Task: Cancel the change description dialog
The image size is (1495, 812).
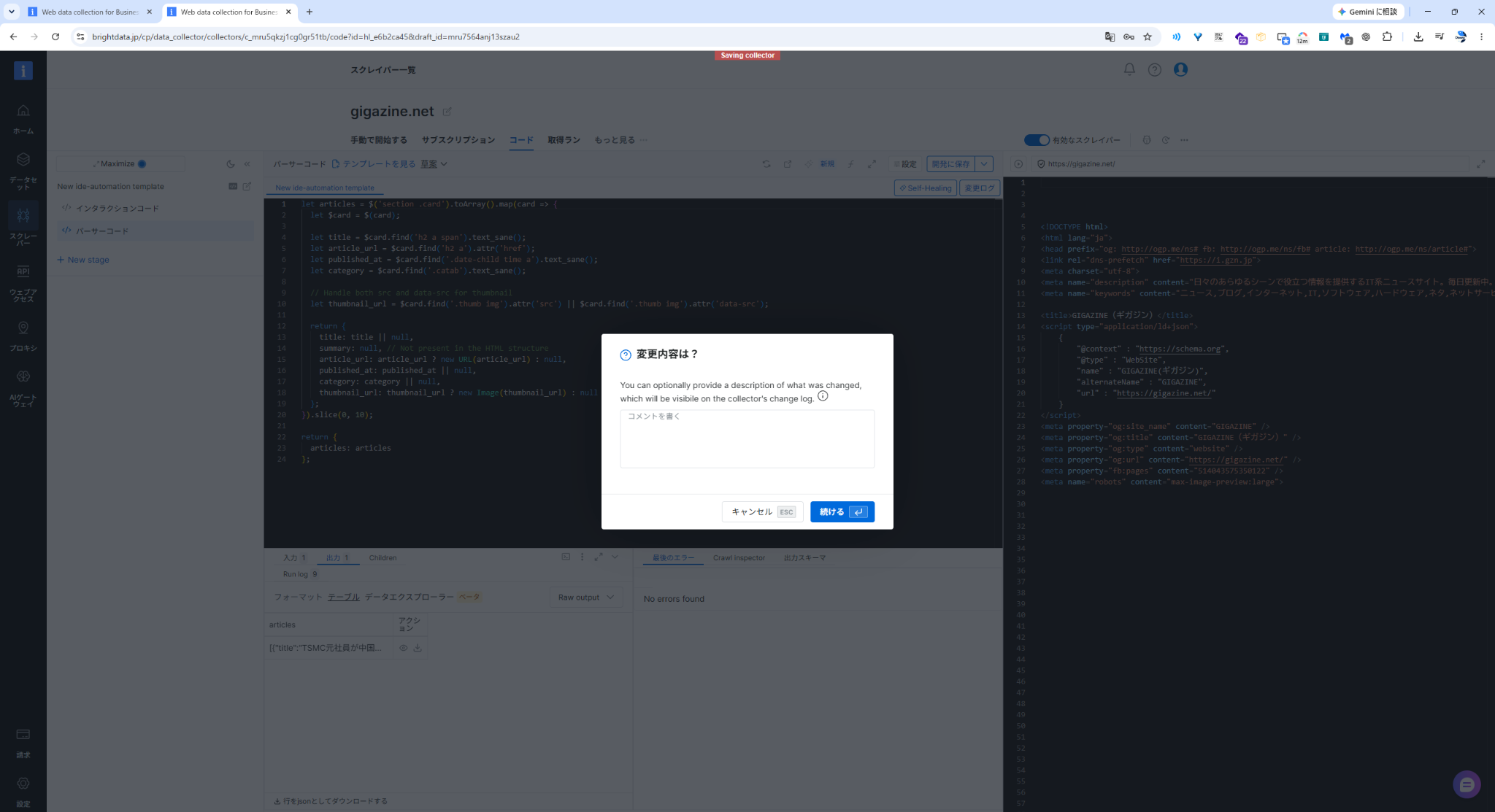Action: tap(762, 511)
